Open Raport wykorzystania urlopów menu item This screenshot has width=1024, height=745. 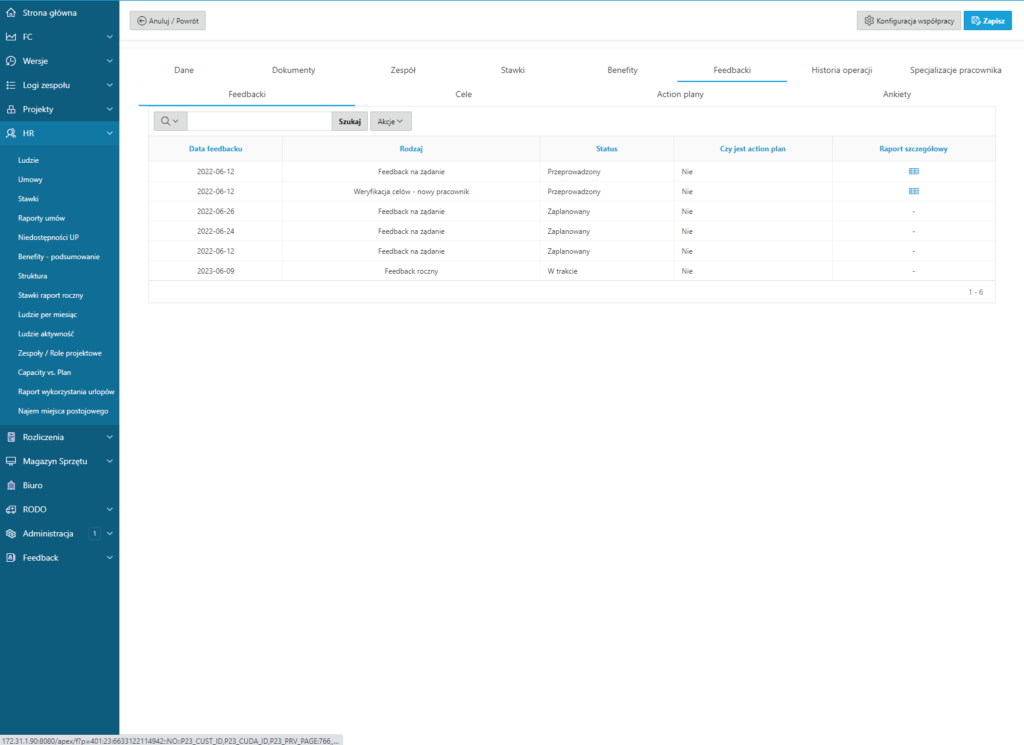(66, 392)
